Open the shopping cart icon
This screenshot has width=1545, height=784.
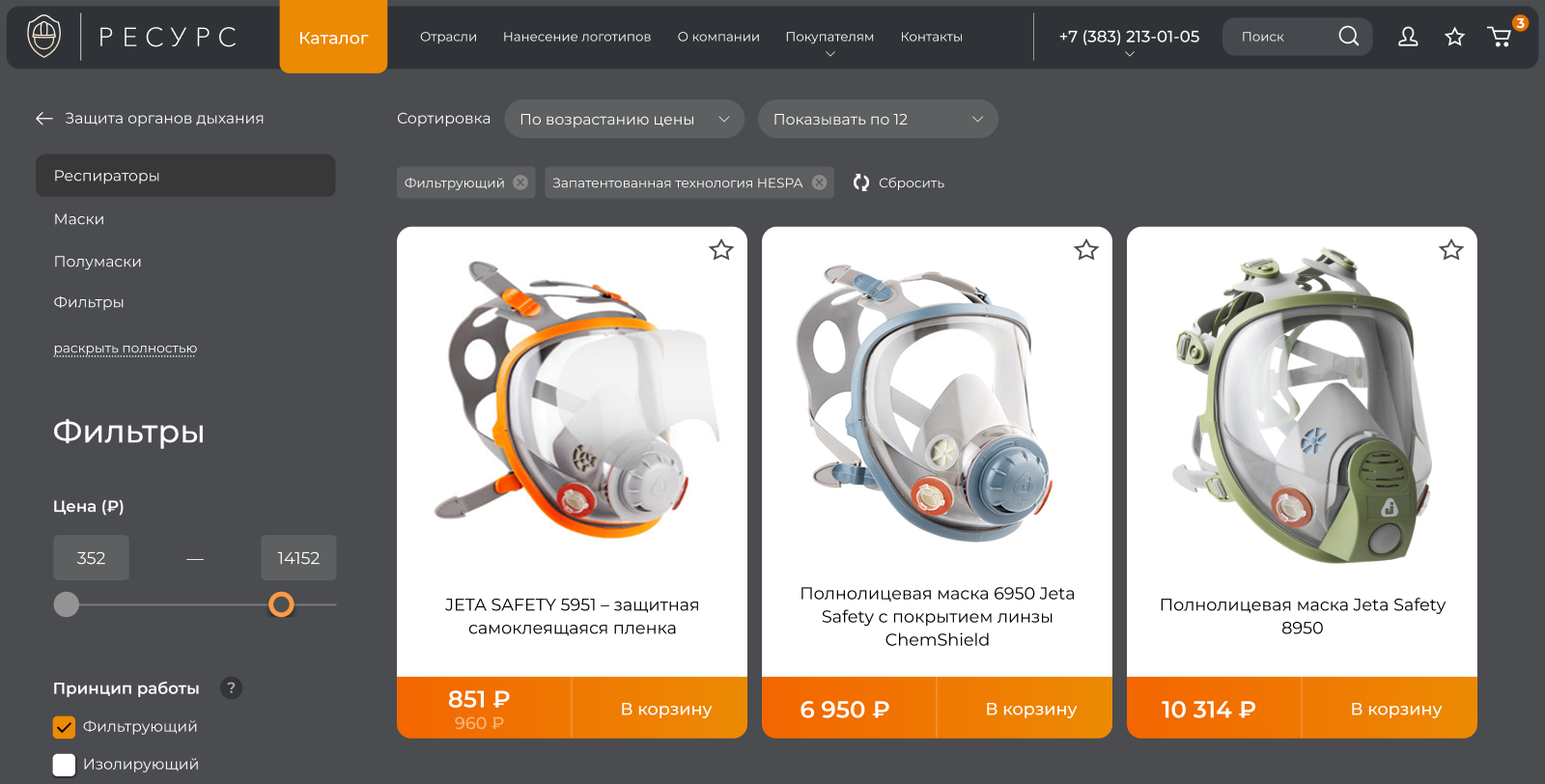tap(1500, 37)
